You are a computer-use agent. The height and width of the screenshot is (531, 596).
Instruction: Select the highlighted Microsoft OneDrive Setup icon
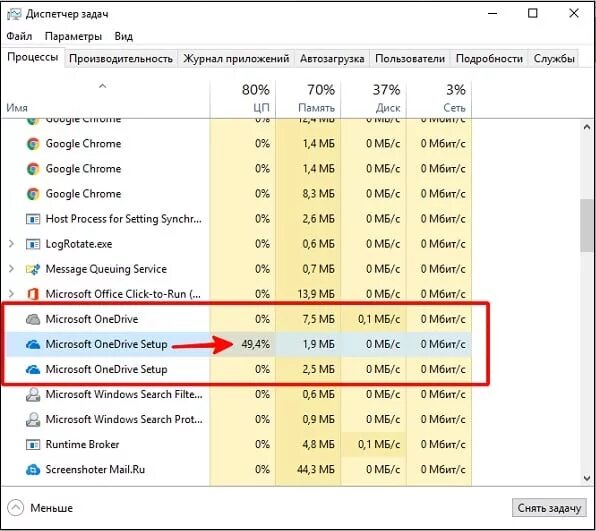pos(33,344)
